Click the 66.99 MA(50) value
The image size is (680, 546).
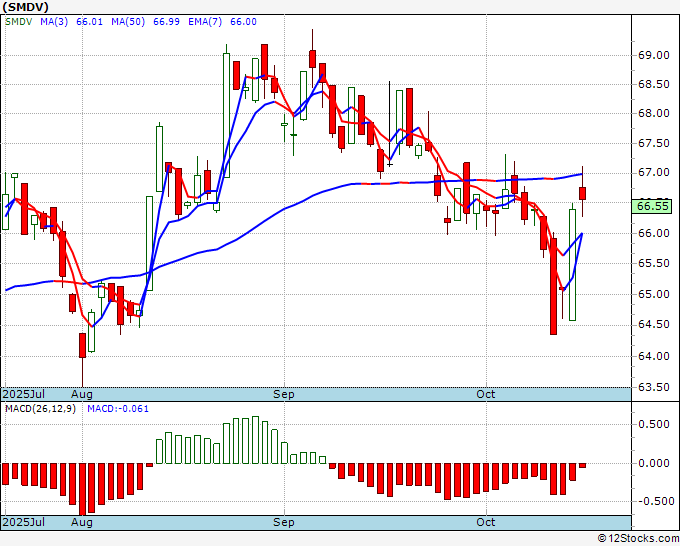click(167, 22)
